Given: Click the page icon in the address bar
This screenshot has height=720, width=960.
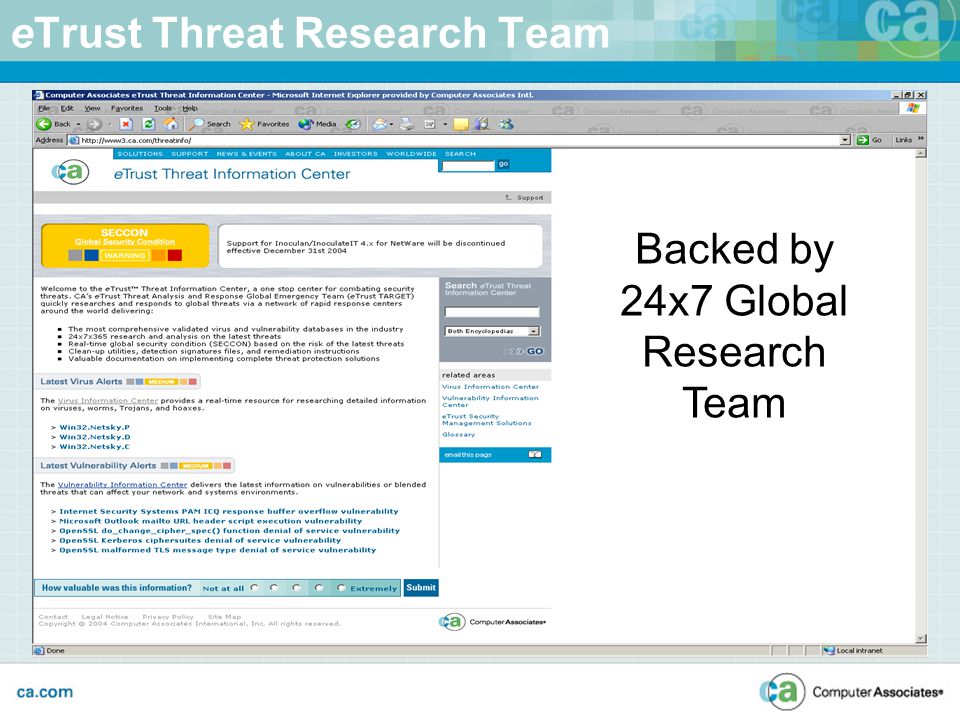Looking at the screenshot, I should (73, 140).
